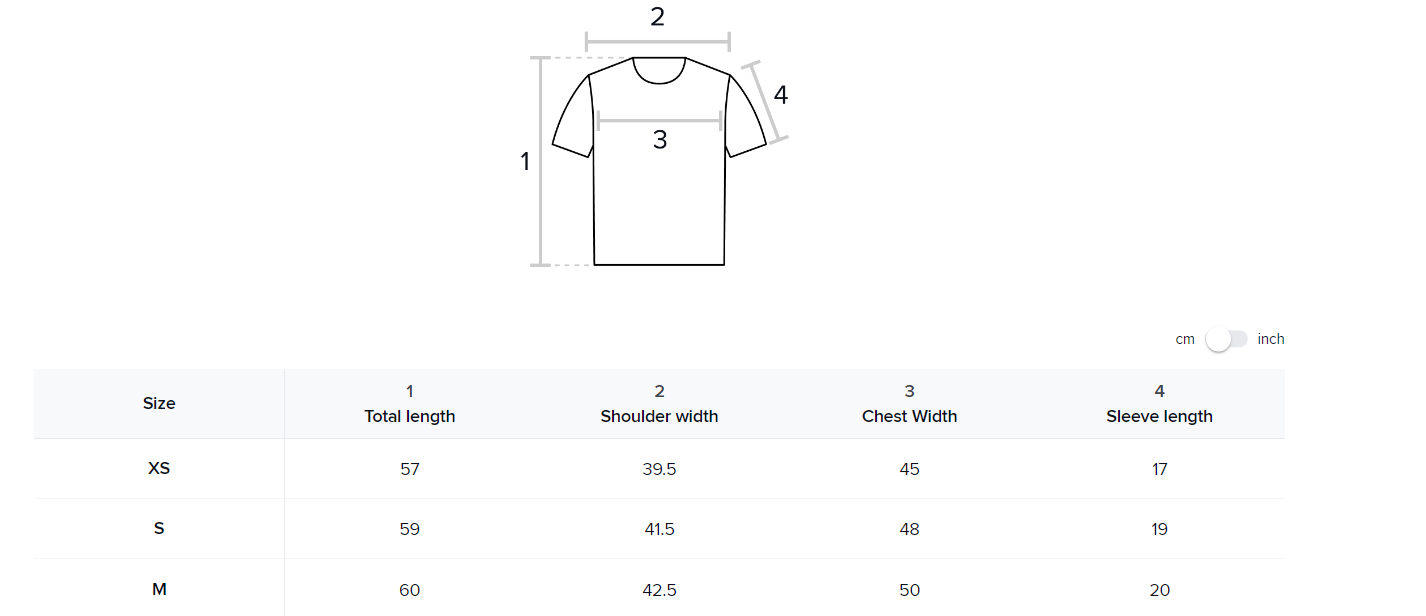1426x616 pixels.
Task: Click the "inch" unit label
Action: coord(1271,339)
